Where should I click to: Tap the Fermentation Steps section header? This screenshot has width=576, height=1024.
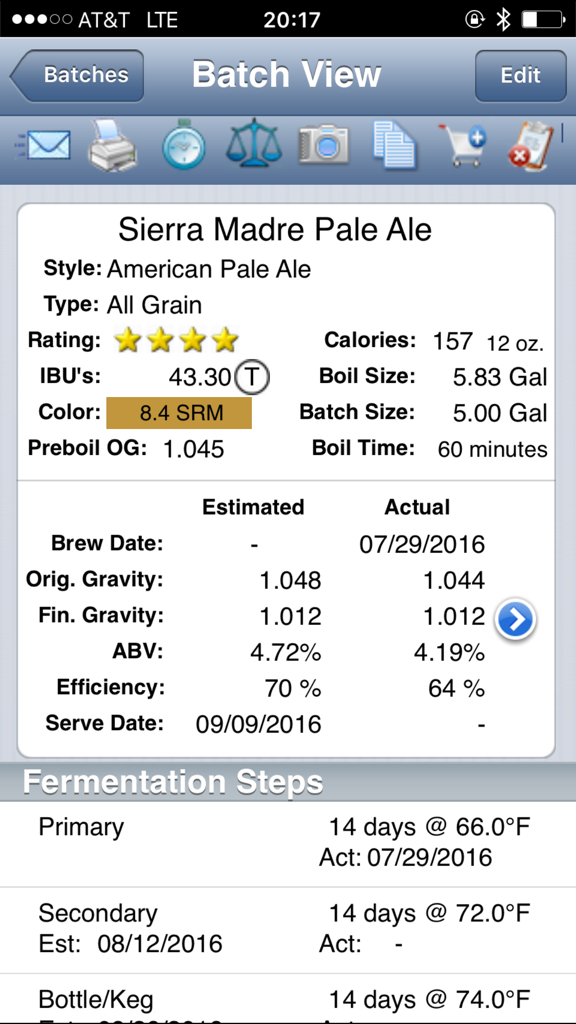pyautogui.click(x=288, y=781)
